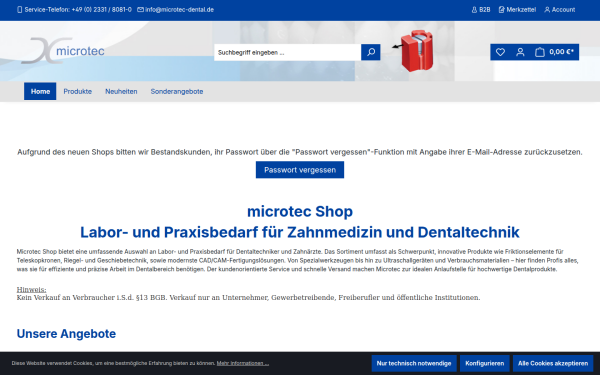Open the B2B link in top bar

click(x=481, y=10)
